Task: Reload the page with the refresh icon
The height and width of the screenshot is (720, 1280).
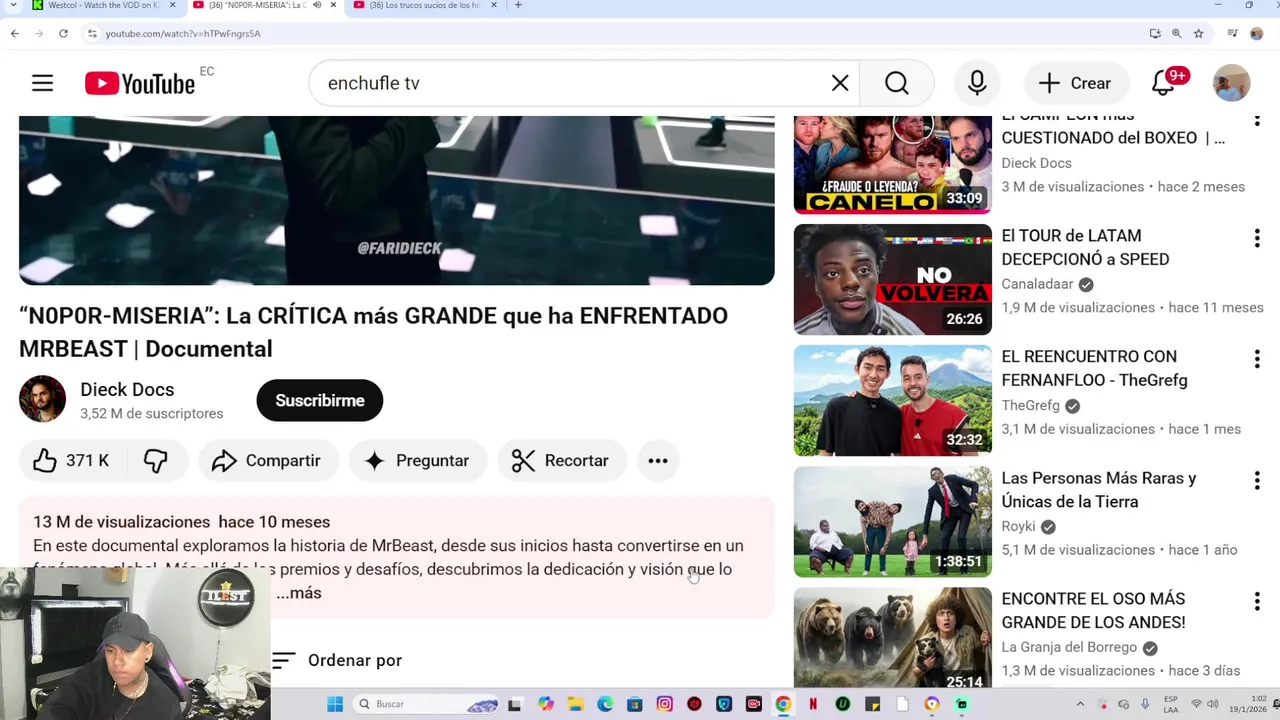Action: (x=63, y=33)
